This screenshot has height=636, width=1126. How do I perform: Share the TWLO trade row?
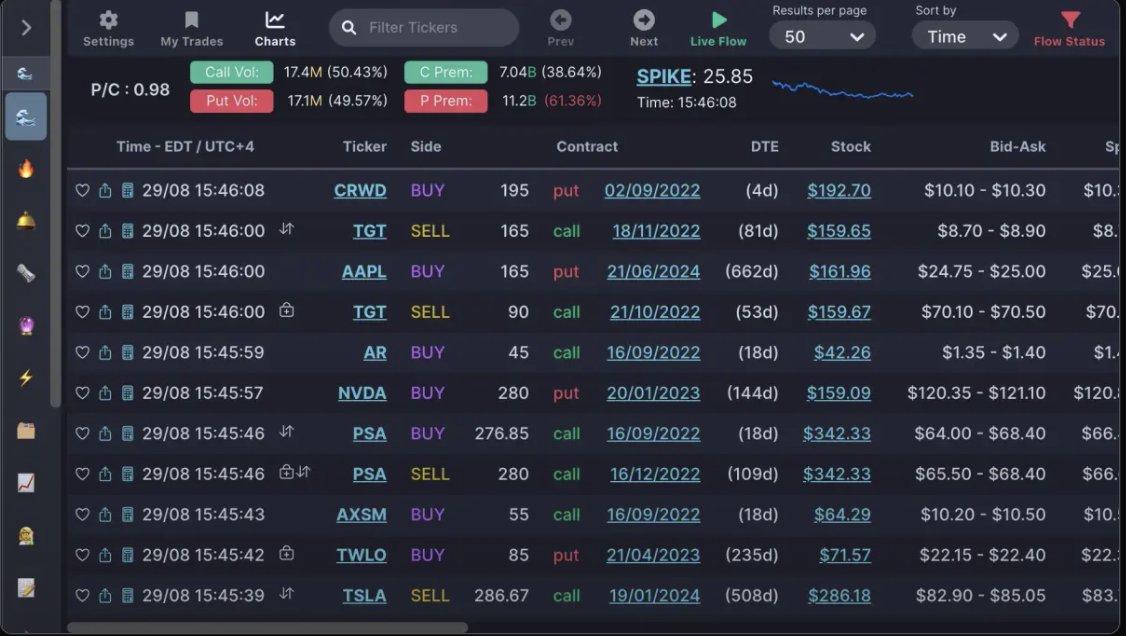[x=105, y=554]
